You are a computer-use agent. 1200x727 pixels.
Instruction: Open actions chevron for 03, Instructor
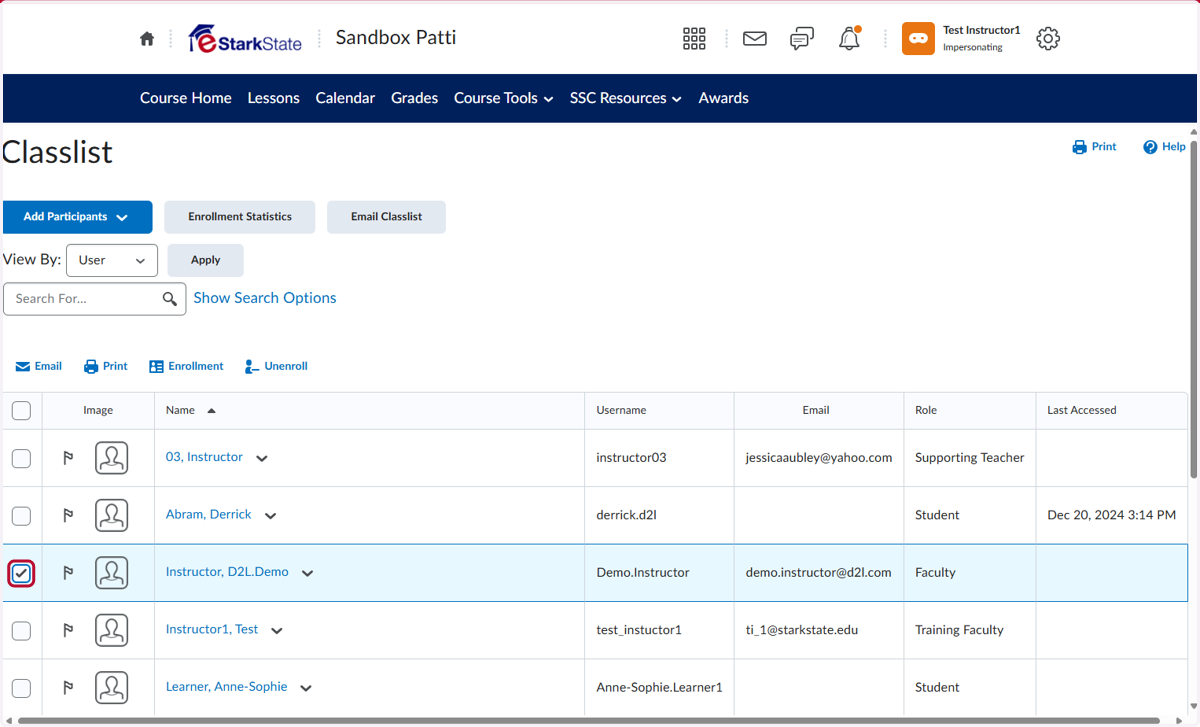[x=262, y=459]
